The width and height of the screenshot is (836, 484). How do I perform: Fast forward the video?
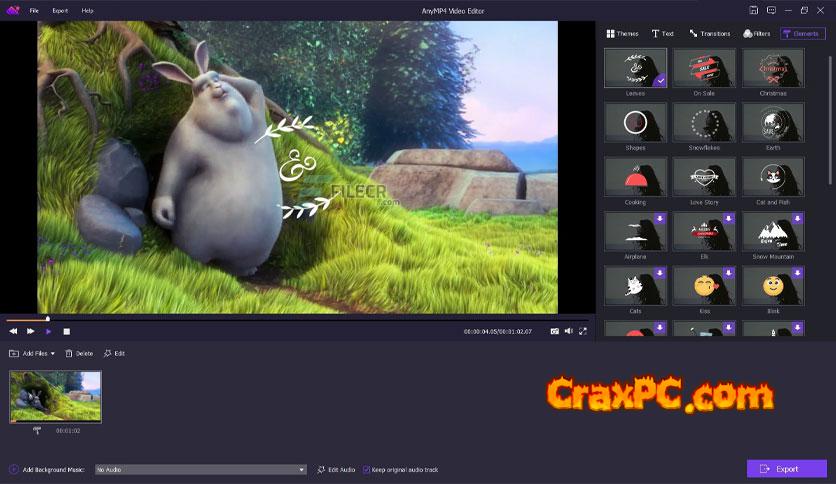click(x=30, y=331)
